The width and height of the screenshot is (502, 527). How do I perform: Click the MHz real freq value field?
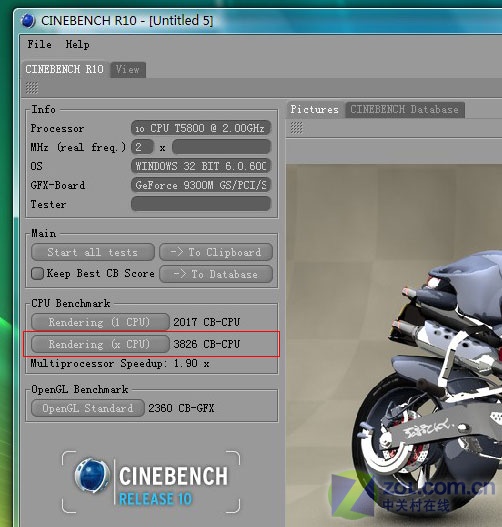tap(221, 147)
